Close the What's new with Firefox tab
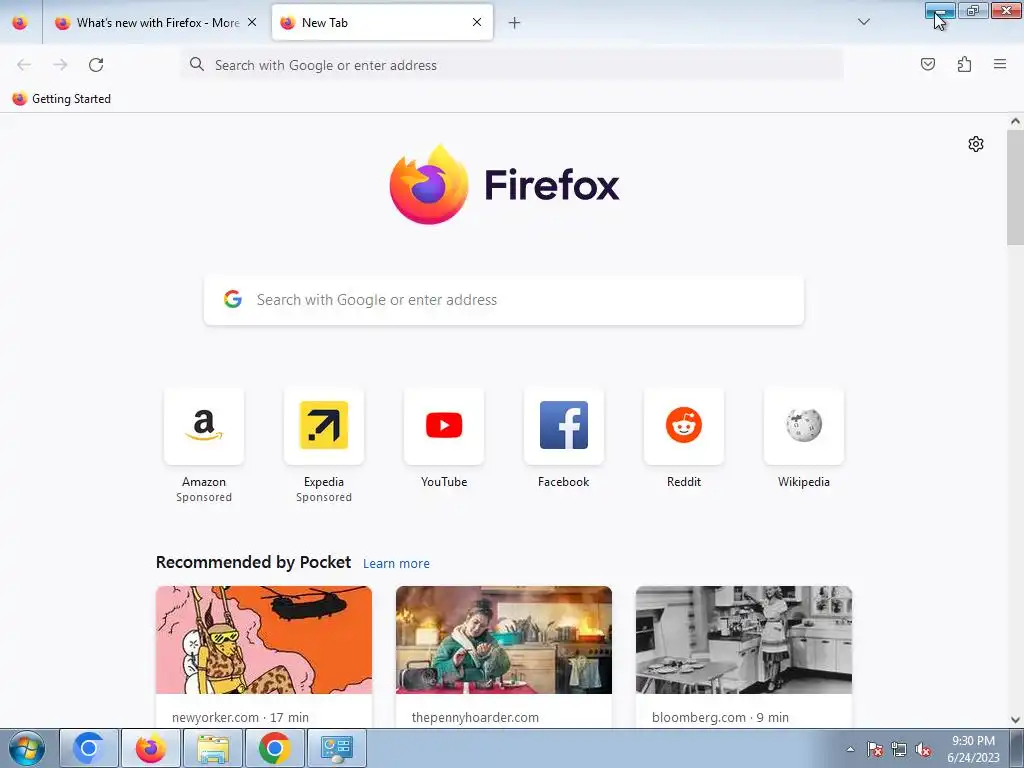Image resolution: width=1024 pixels, height=768 pixels. [x=252, y=22]
